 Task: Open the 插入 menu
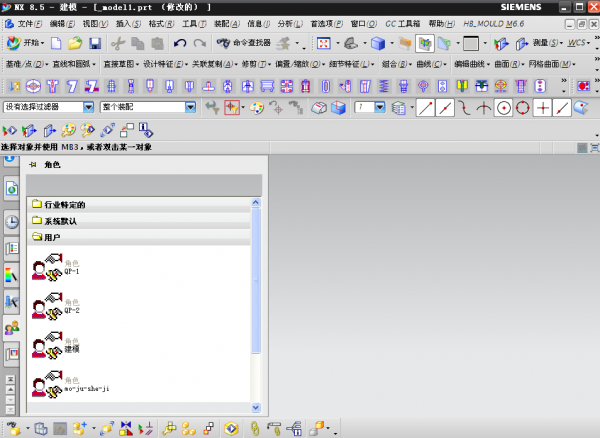tap(128, 24)
